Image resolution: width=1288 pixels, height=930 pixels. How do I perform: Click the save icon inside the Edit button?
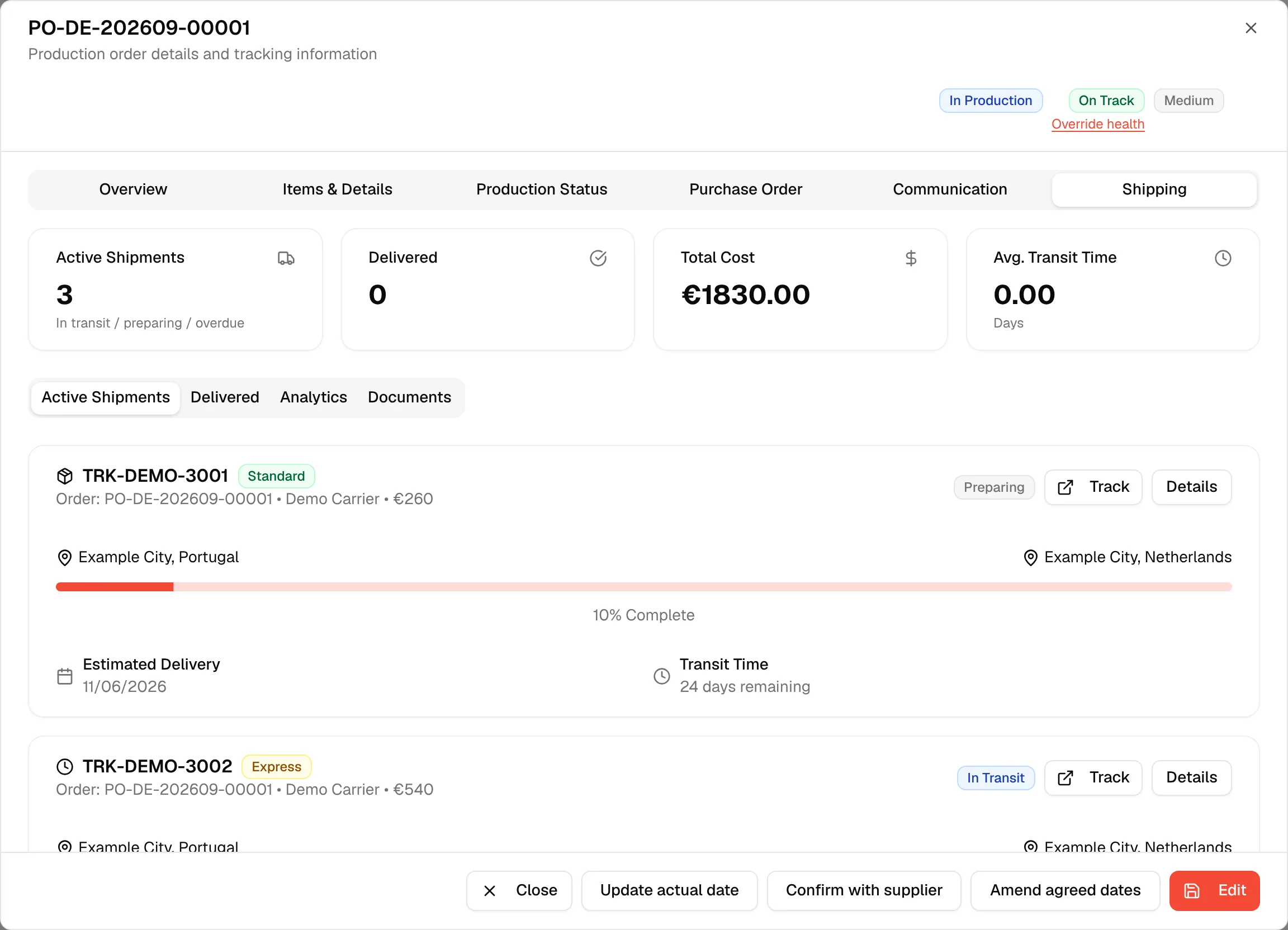click(1192, 890)
